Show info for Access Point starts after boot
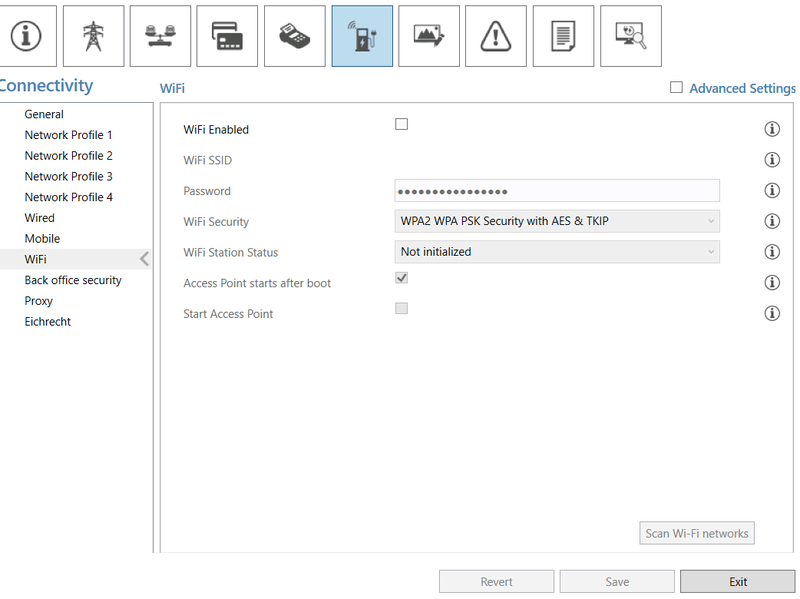This screenshot has height=599, width=800. [772, 282]
